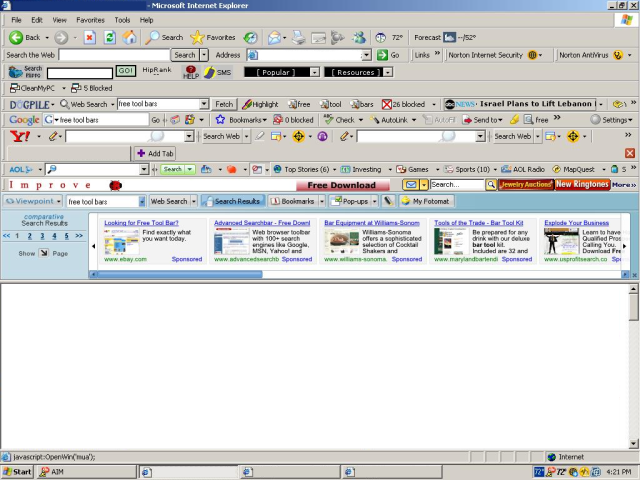Viewport: 640px width, 480px height.
Task: Go to Home page icon
Action: point(129,38)
